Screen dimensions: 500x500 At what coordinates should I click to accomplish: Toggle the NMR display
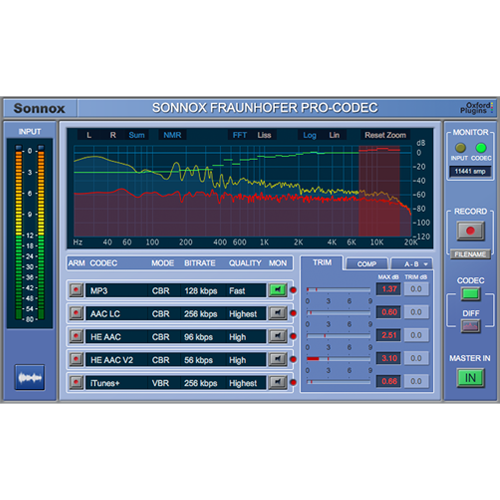click(172, 135)
